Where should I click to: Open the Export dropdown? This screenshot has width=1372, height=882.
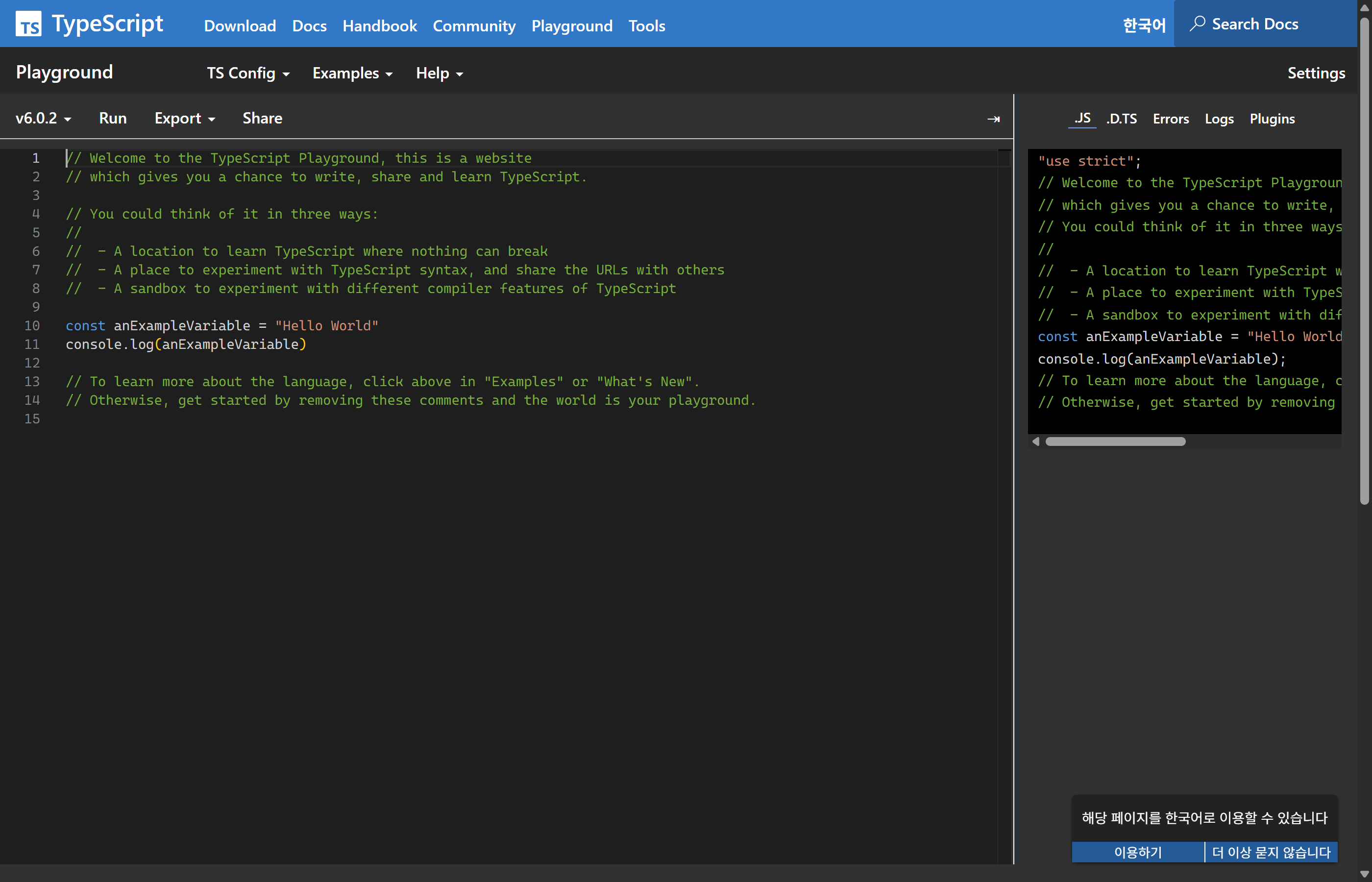(x=184, y=118)
